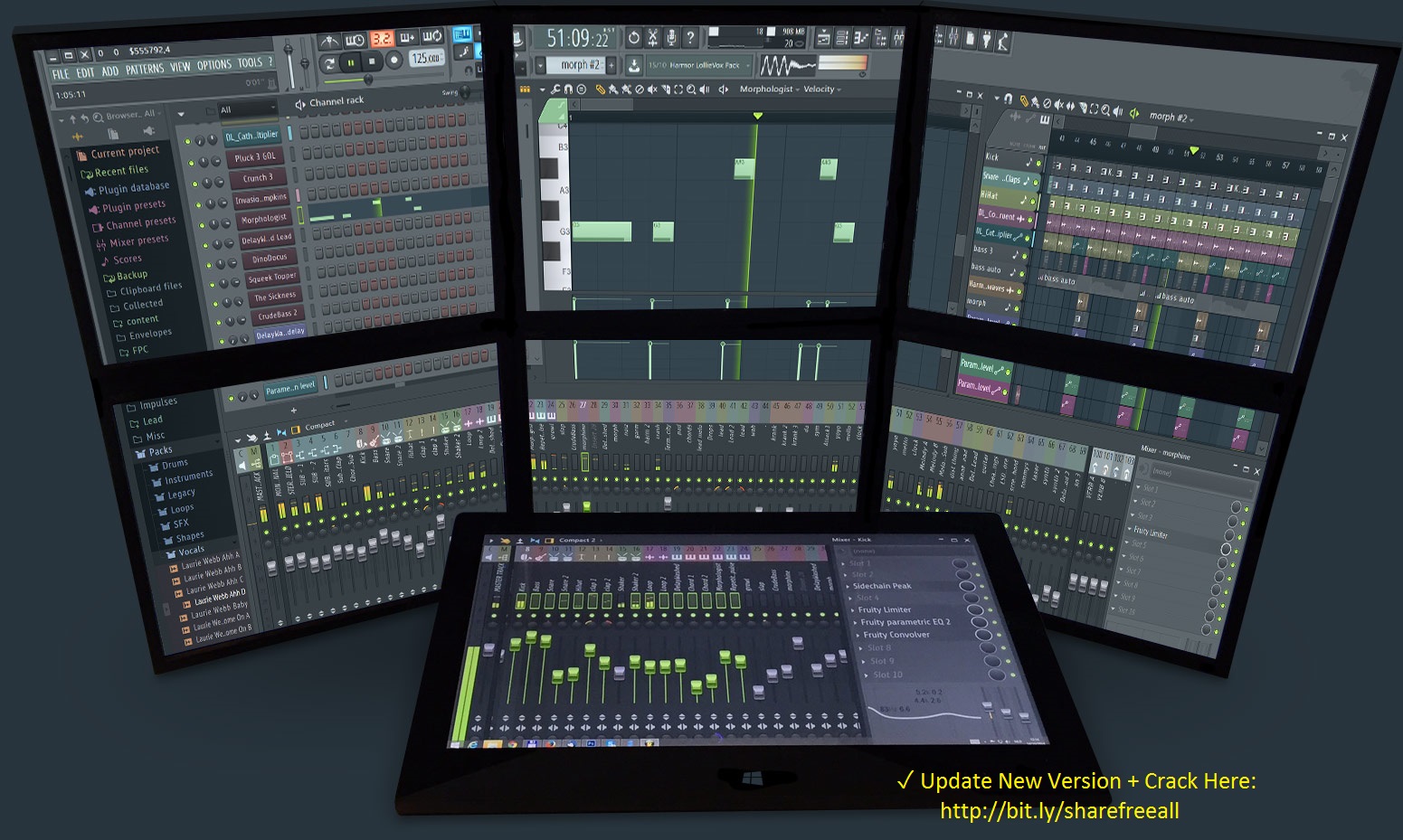The image size is (1403, 840).
Task: Open Firefox from the tablet taskbar
Action: pyautogui.click(x=550, y=743)
